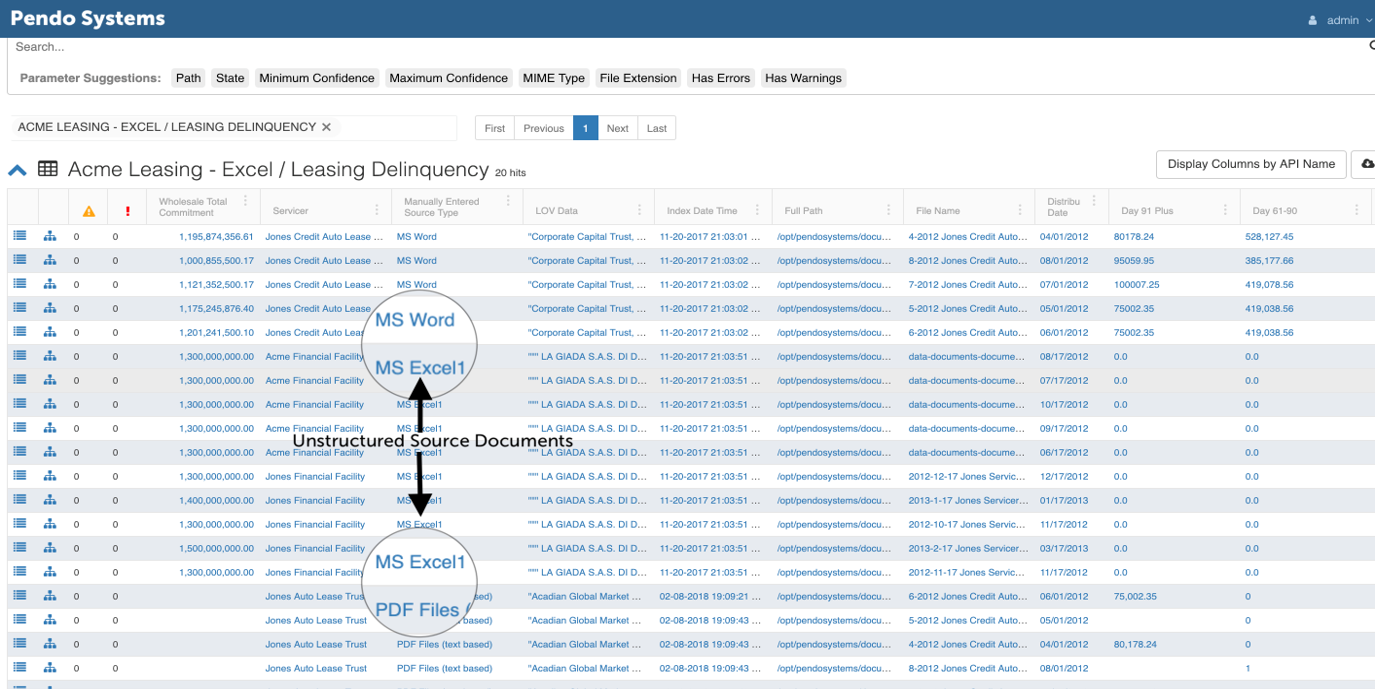The width and height of the screenshot is (1375, 689).
Task: Click the 528,127.45 Day 61-90 value
Action: click(1270, 237)
